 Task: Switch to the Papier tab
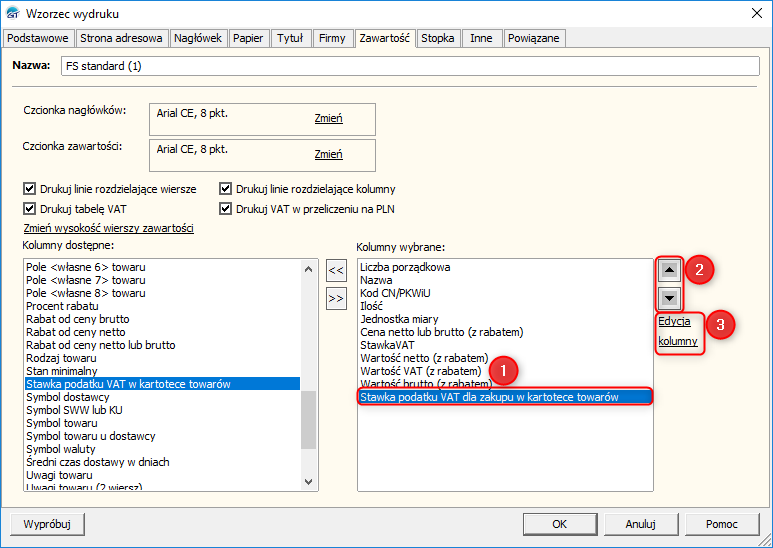click(248, 38)
